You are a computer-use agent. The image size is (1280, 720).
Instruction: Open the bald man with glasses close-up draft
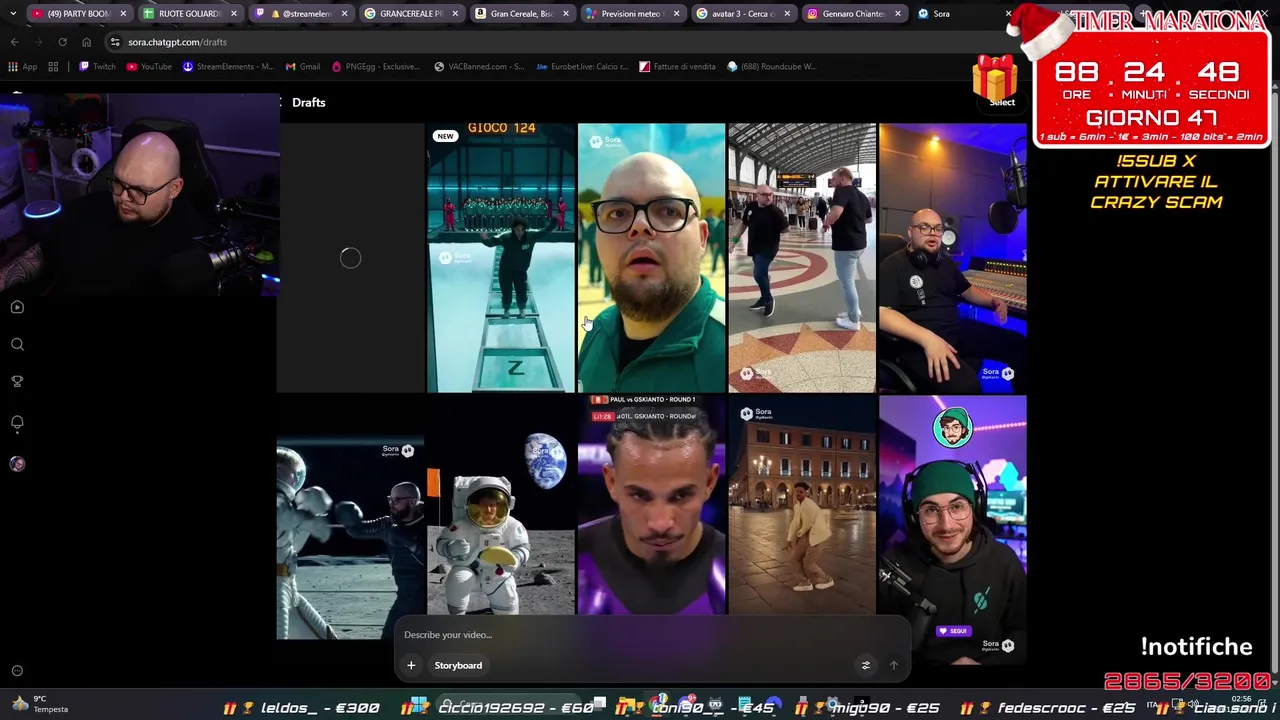coord(651,258)
